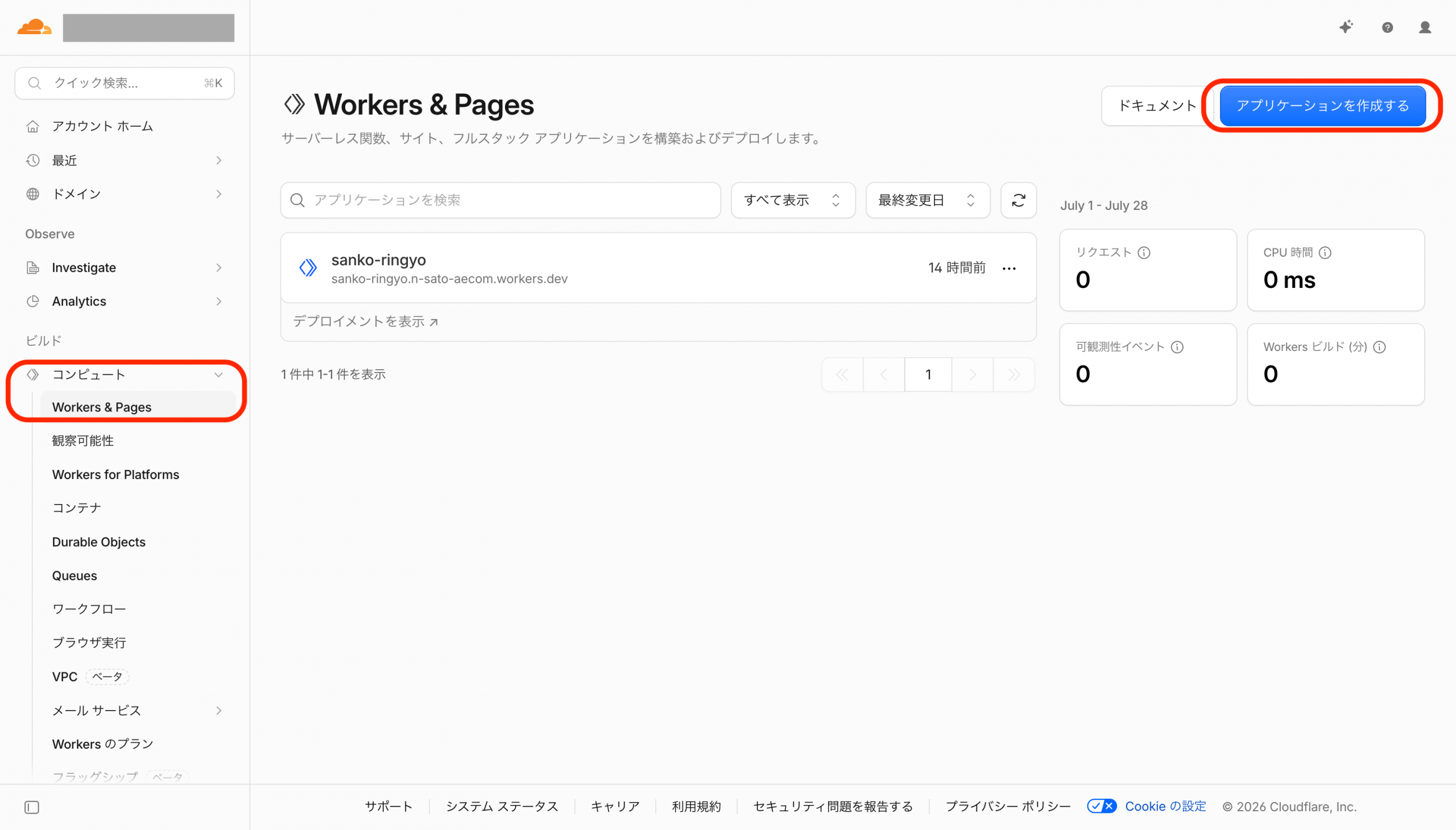The height and width of the screenshot is (830, 1456).
Task: Expand the ドメイン sidebar section
Action: [x=124, y=195]
